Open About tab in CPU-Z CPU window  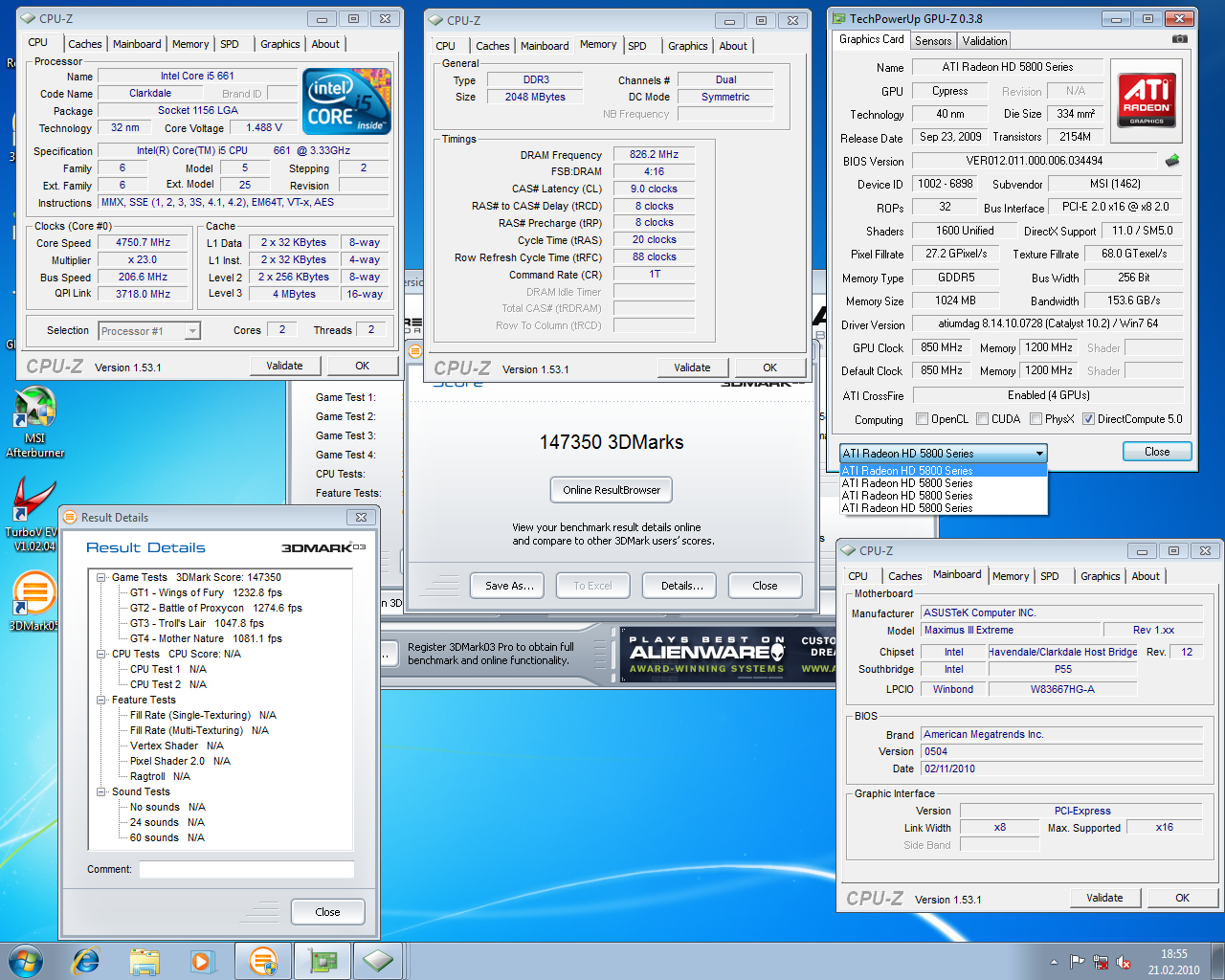(325, 44)
